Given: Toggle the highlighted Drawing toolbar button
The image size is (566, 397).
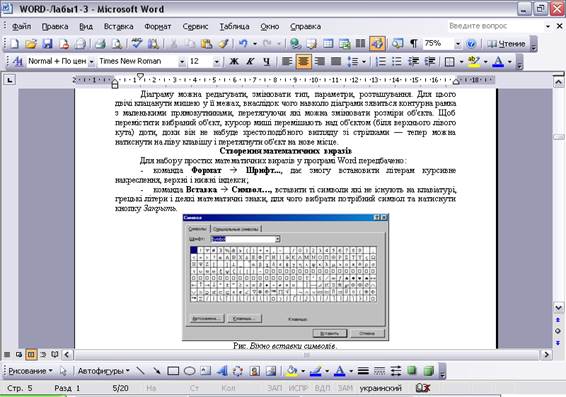Looking at the screenshot, I should 377,44.
